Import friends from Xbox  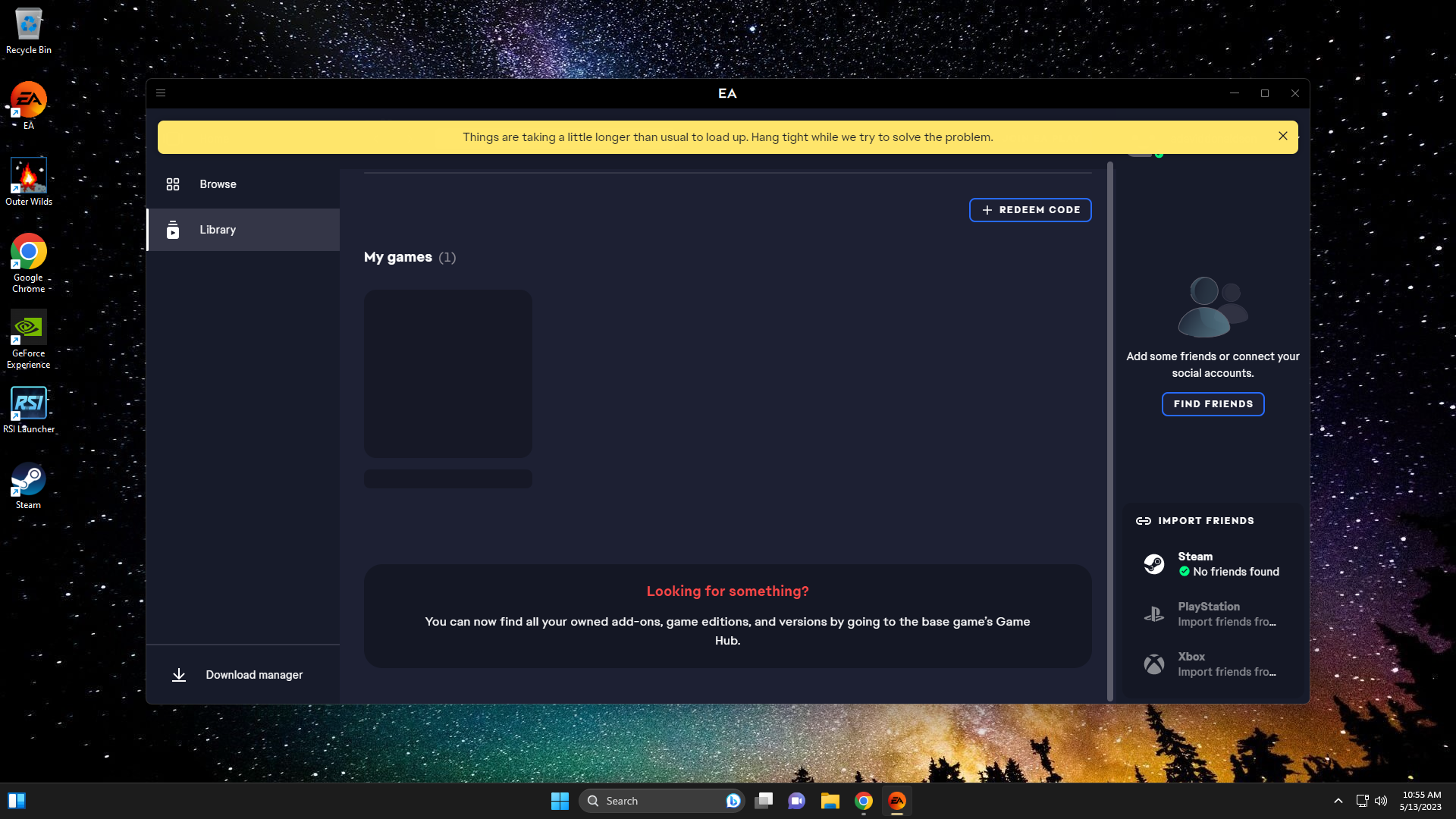1213,664
